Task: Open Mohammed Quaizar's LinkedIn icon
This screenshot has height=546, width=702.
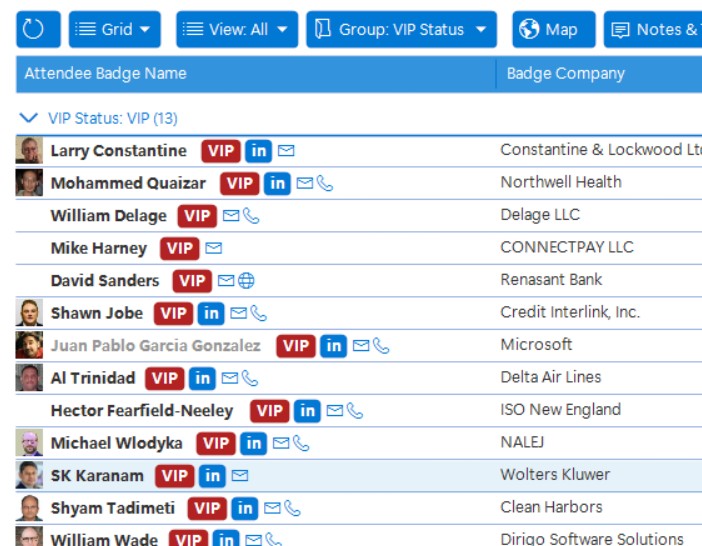Action: [x=277, y=183]
